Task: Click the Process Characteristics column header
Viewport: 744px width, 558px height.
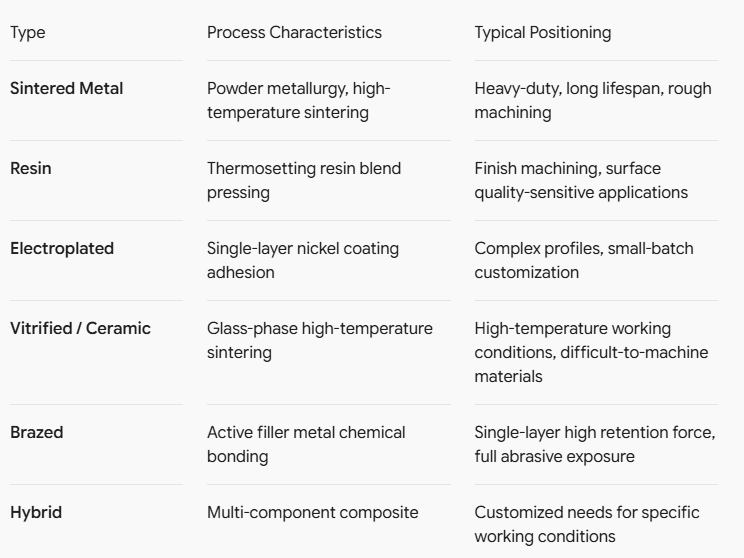Action: pyautogui.click(x=294, y=33)
